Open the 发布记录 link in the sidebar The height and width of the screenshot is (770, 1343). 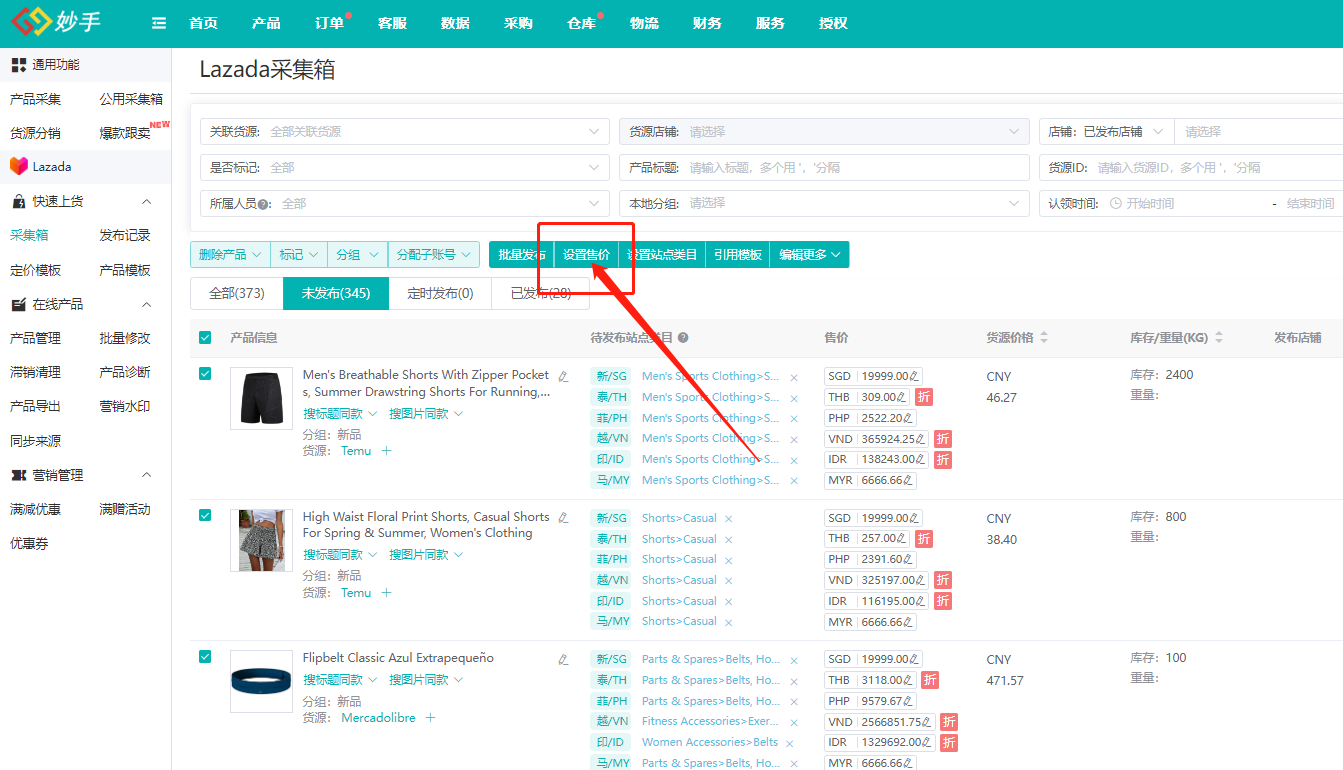tap(125, 236)
